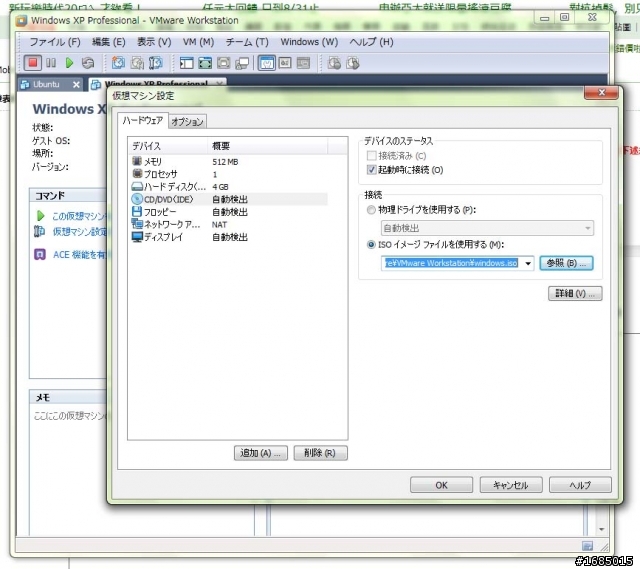
Task: Select the ハードディスク device row
Action: coord(229,187)
